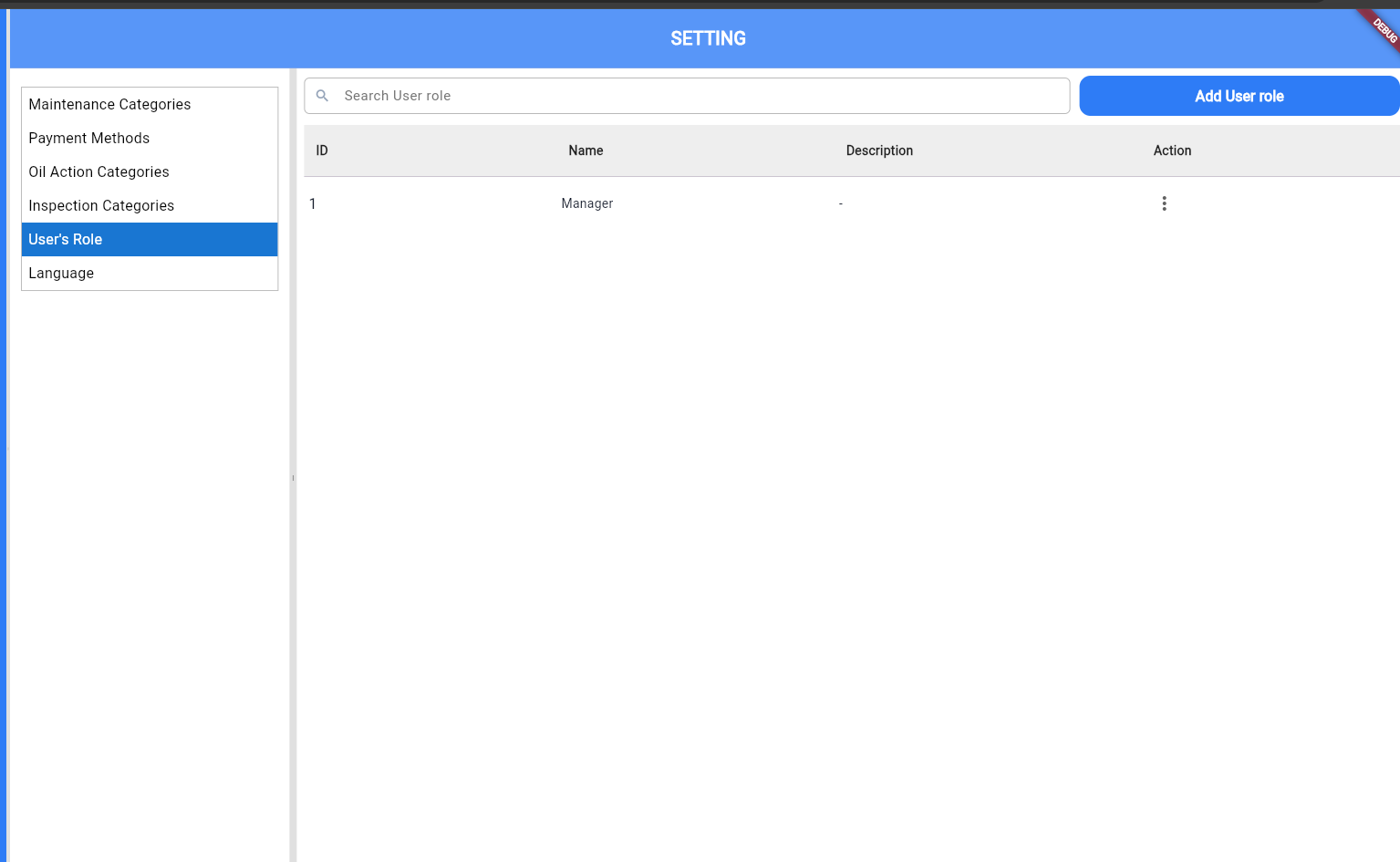This screenshot has height=862, width=1400.
Task: Click the magnifier search icon
Action: coord(322,96)
